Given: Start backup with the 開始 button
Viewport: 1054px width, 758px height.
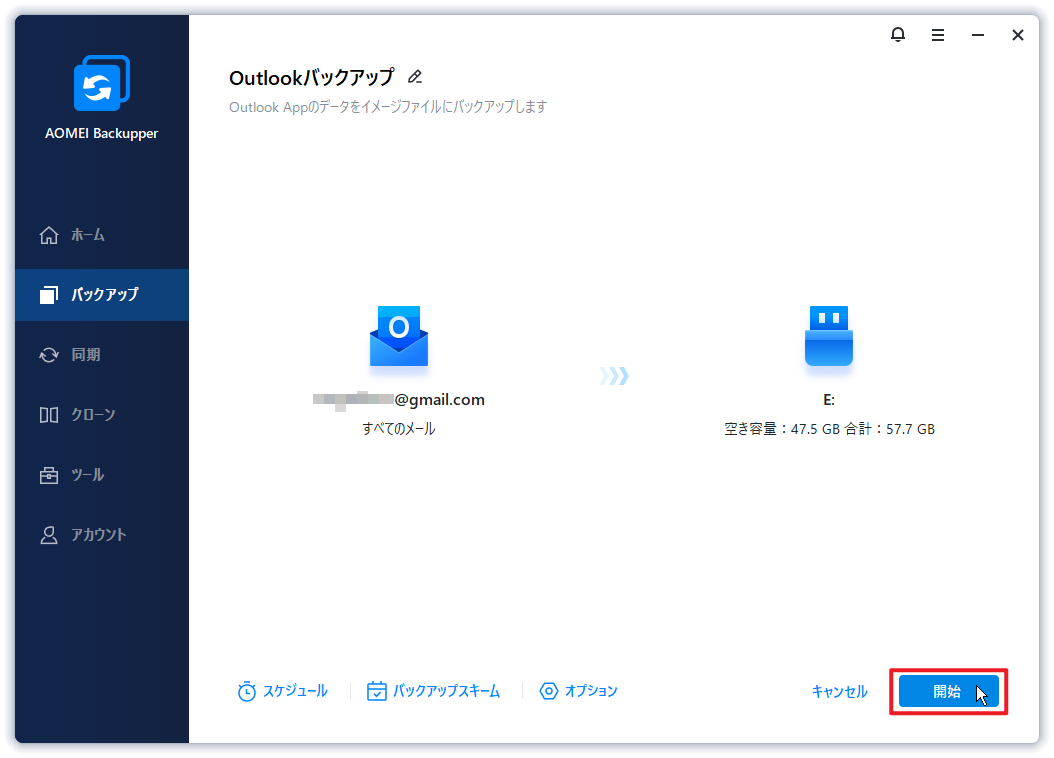Looking at the screenshot, I should pos(948,691).
